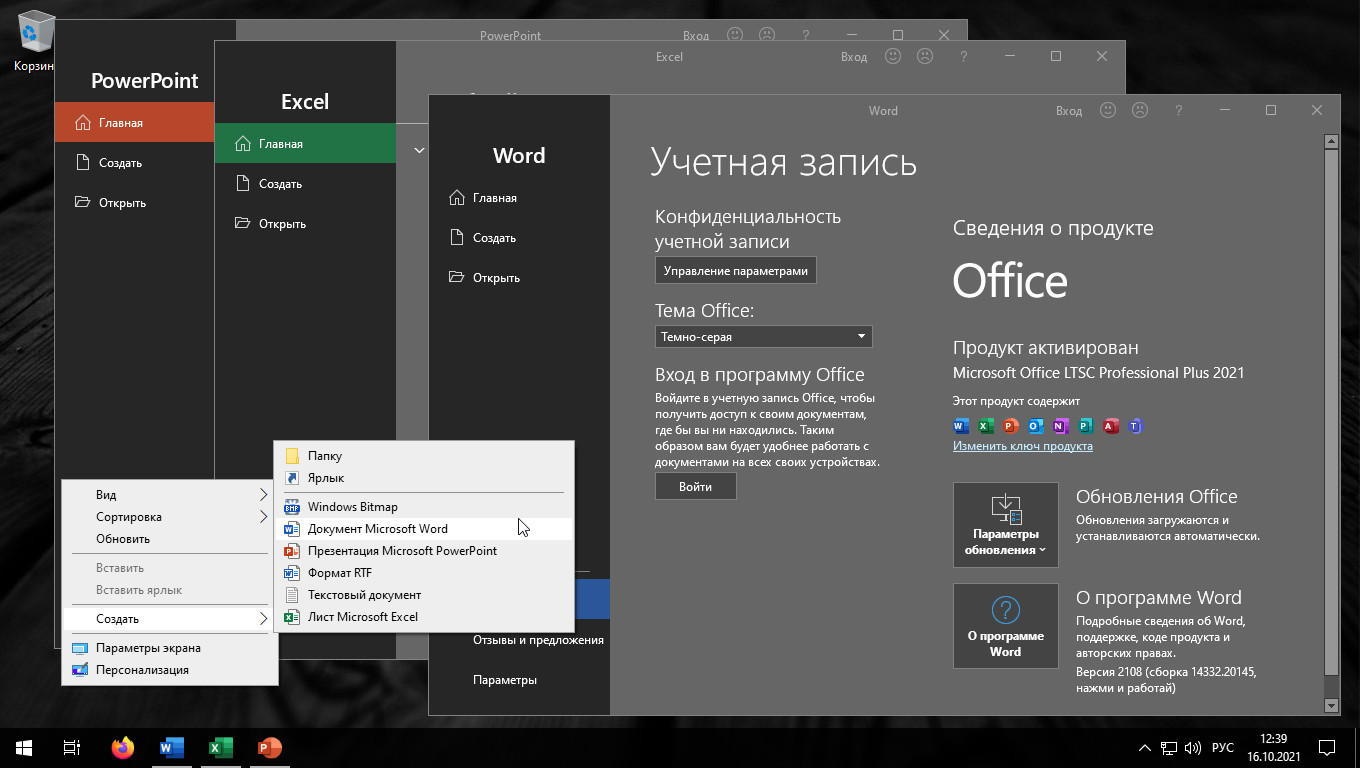This screenshot has height=768, width=1360.
Task: Choose "Windows Bitmap" in create submenu
Action: tap(424, 507)
